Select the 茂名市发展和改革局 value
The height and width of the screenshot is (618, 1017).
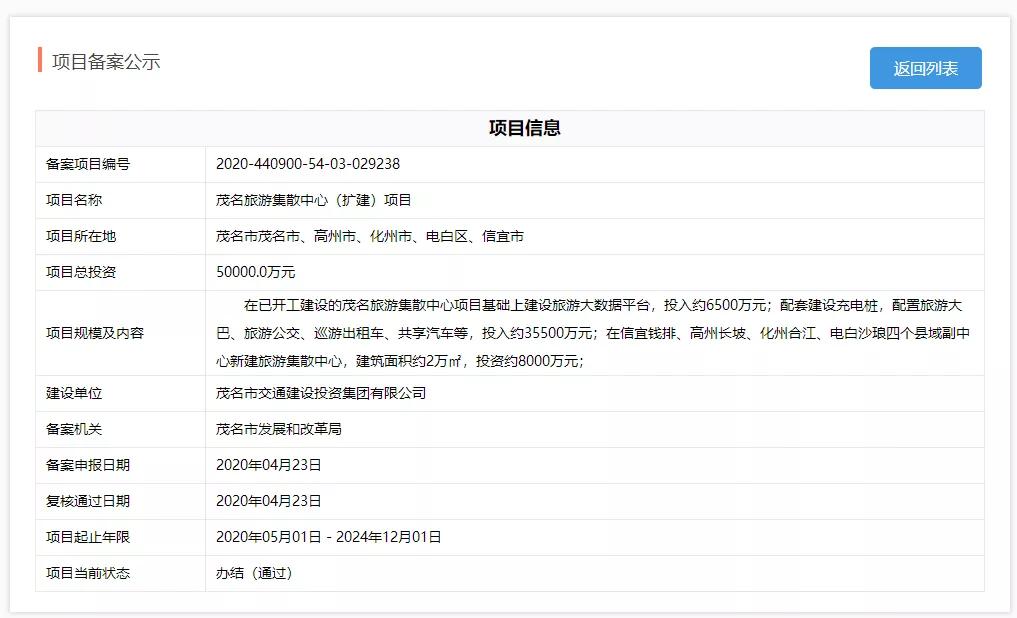(x=279, y=429)
